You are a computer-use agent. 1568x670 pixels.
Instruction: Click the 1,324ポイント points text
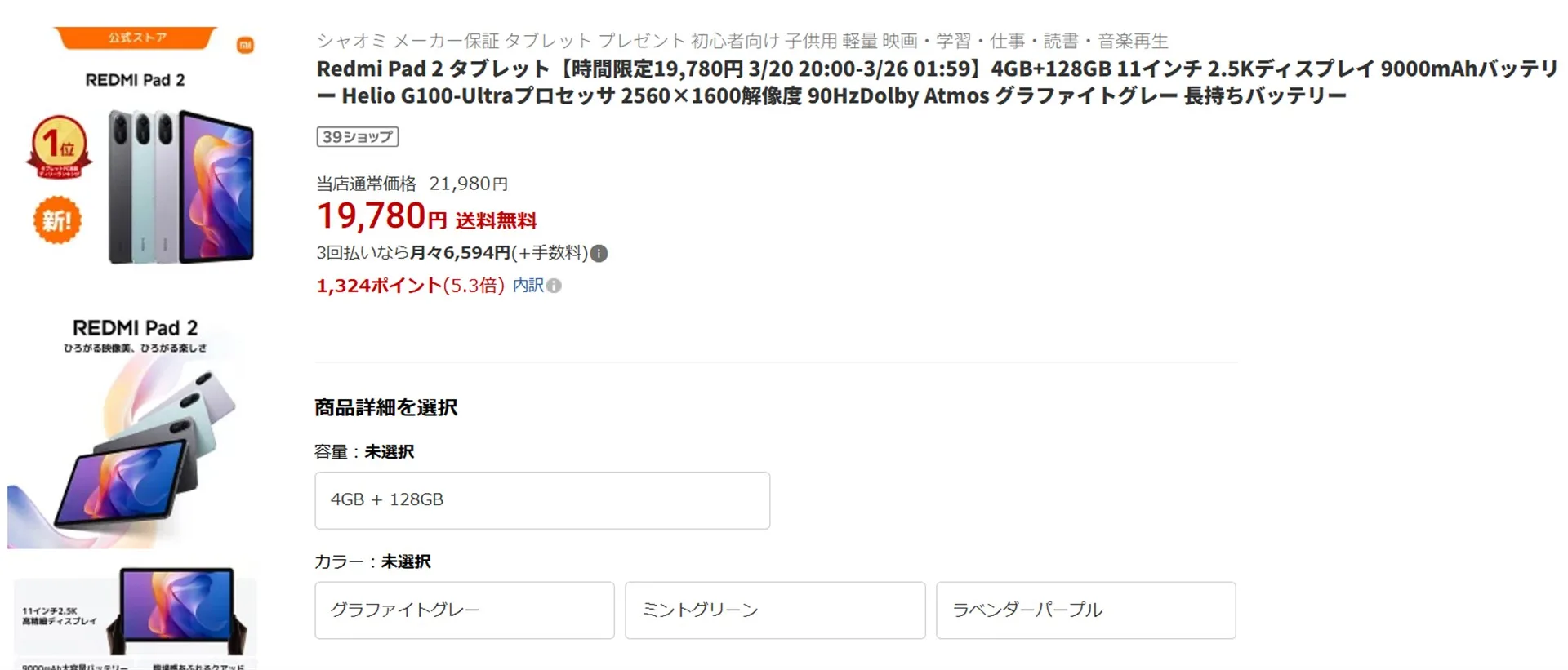379,286
